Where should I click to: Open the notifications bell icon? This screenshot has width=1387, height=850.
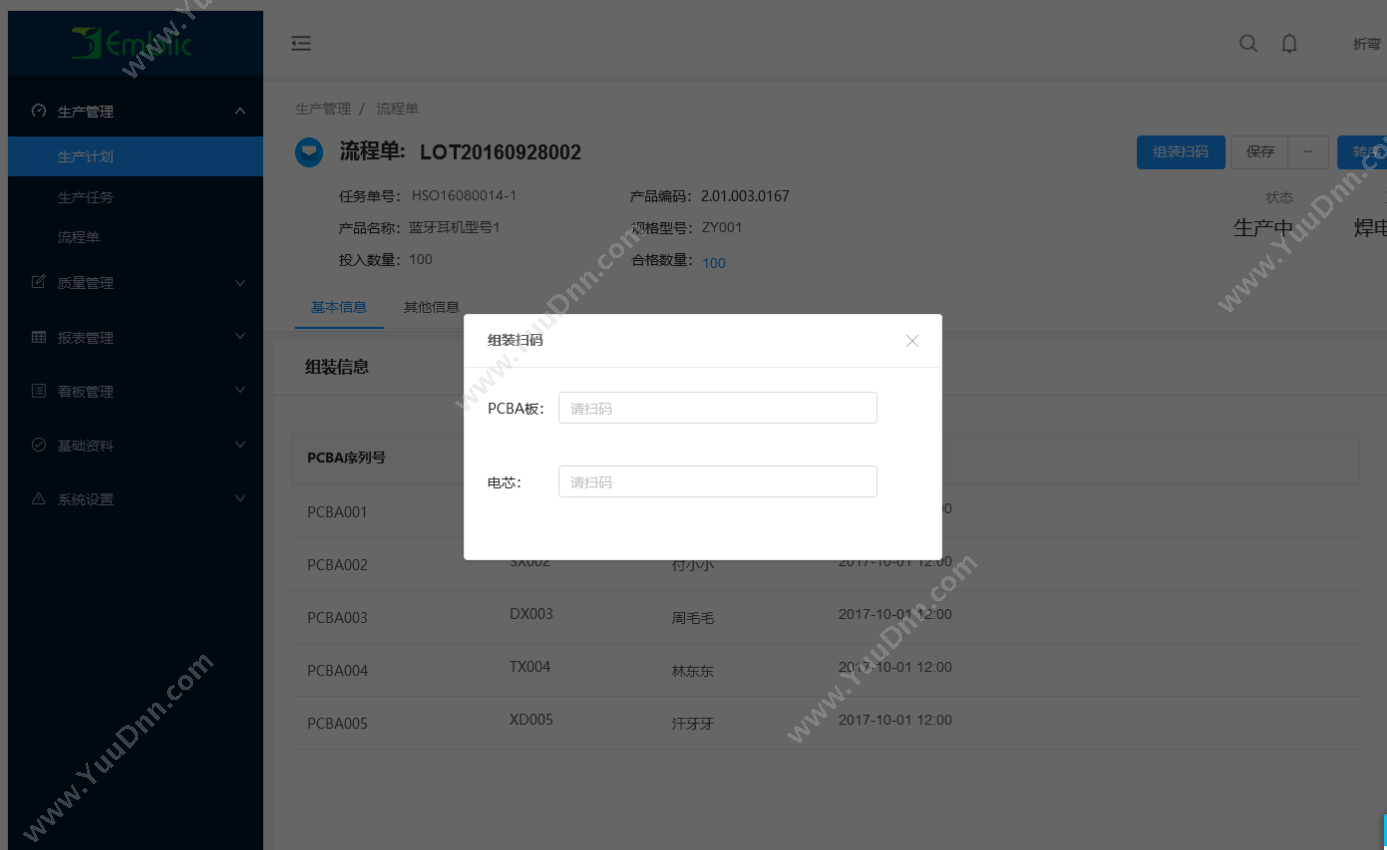pos(1290,43)
